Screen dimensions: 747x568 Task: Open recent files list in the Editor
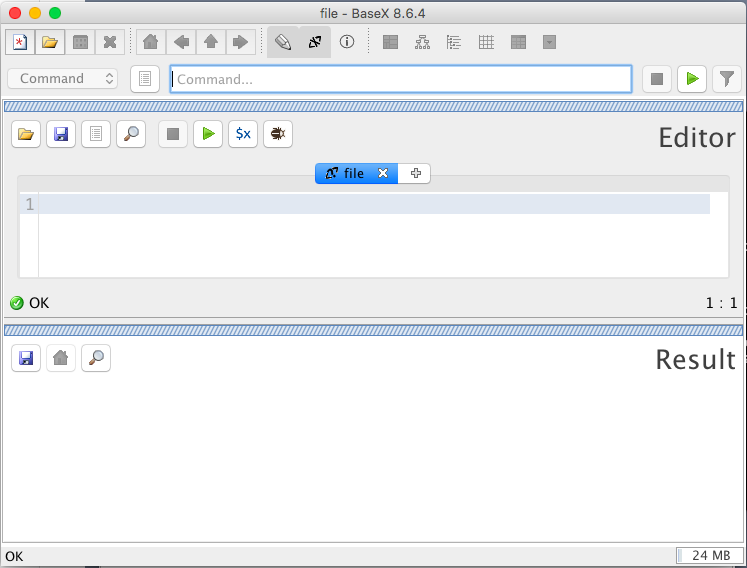tap(96, 134)
